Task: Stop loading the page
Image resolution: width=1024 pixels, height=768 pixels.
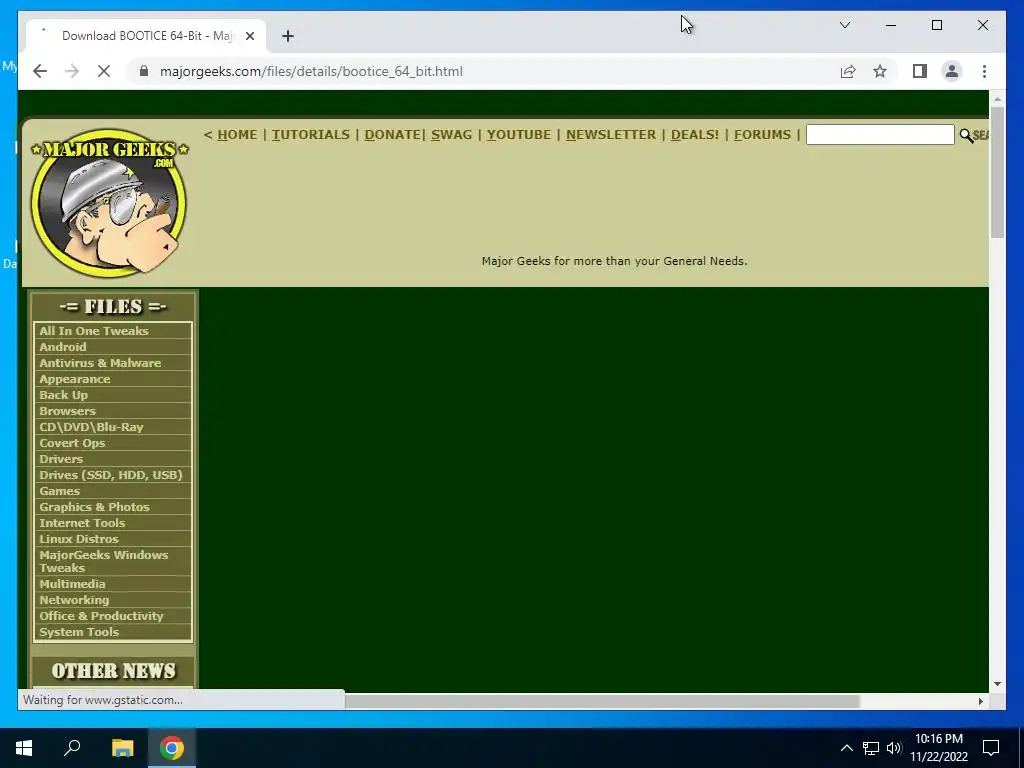Action: point(104,71)
